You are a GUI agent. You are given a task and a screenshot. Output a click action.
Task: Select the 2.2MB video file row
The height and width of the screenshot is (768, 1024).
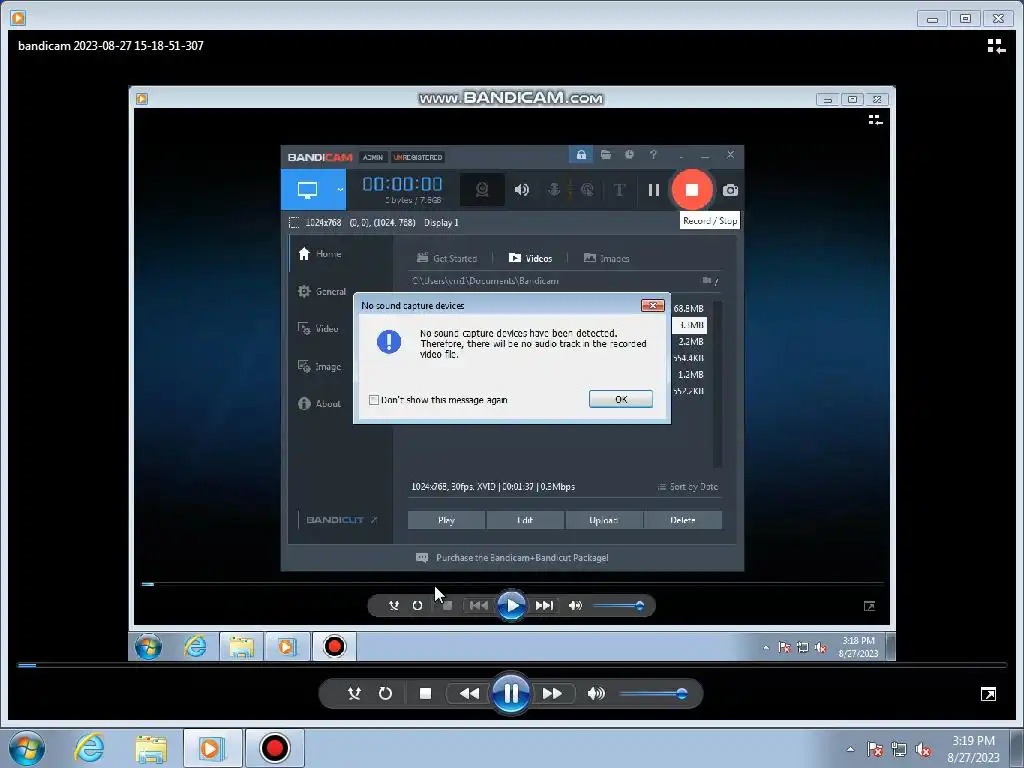690,342
